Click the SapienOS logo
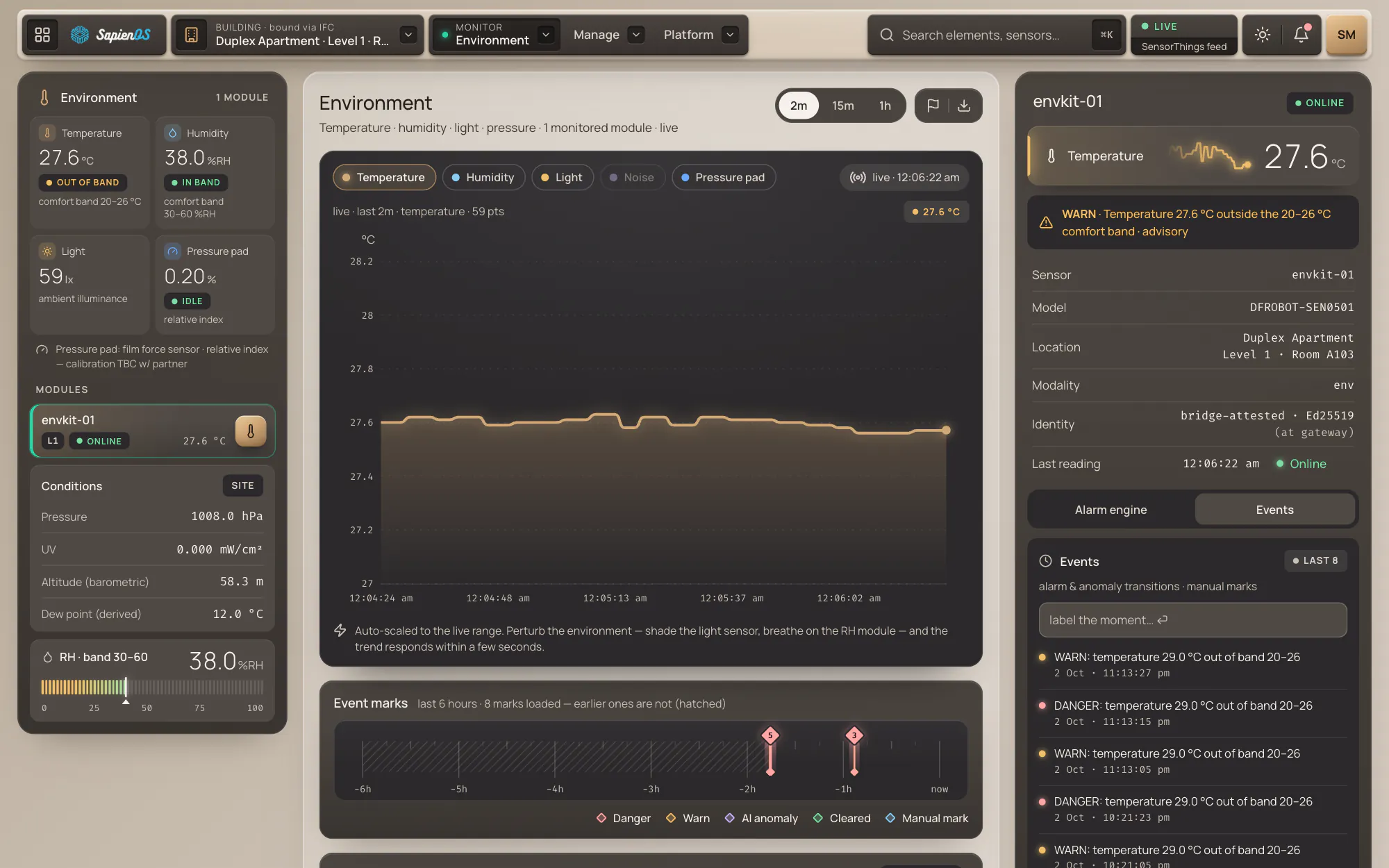Image resolution: width=1389 pixels, height=868 pixels. click(x=111, y=35)
